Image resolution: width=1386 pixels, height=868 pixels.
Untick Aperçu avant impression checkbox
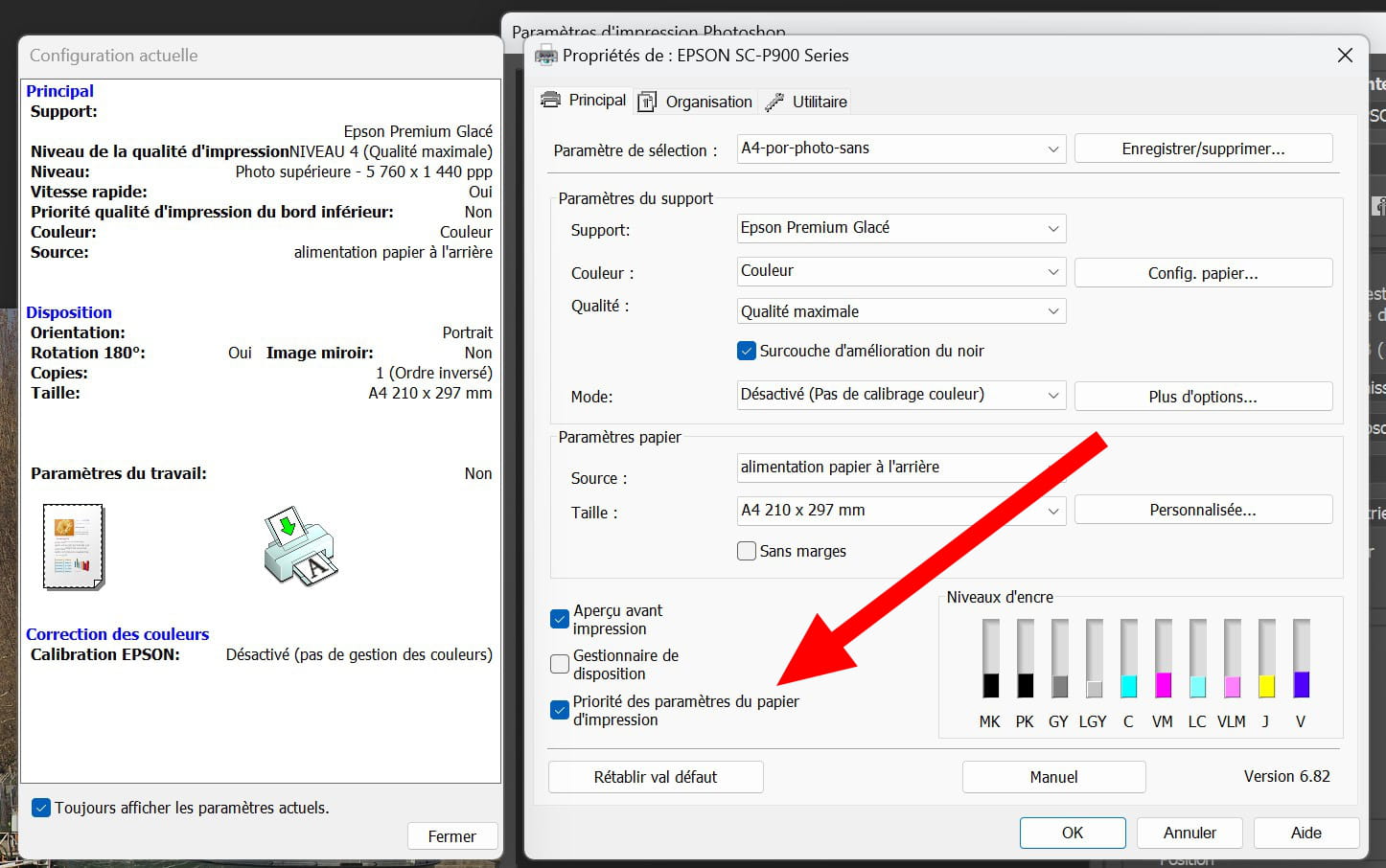560,619
